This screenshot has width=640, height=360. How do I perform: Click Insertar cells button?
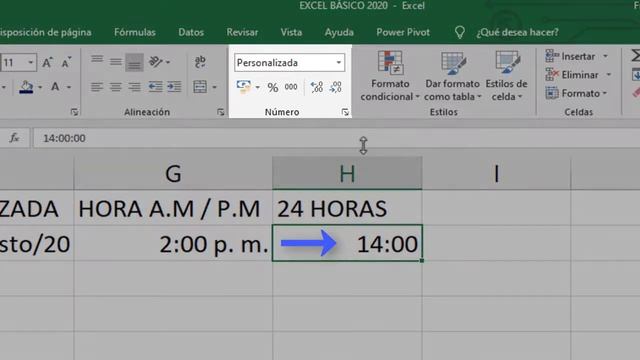click(571, 56)
